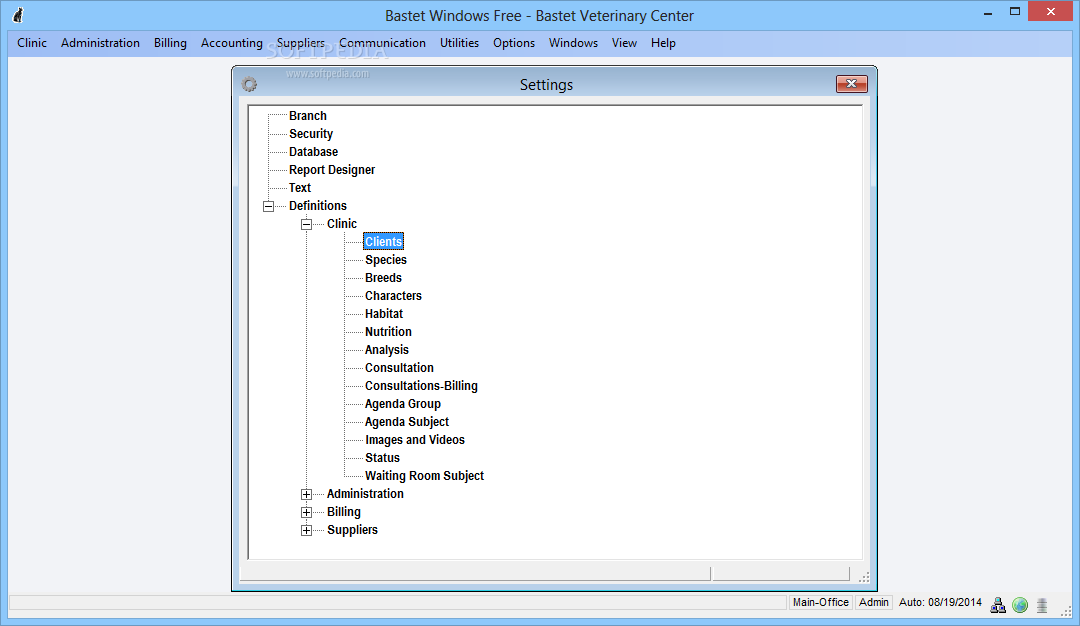The width and height of the screenshot is (1080, 626).
Task: Click the Settings dialog resize grip
Action: point(864,577)
